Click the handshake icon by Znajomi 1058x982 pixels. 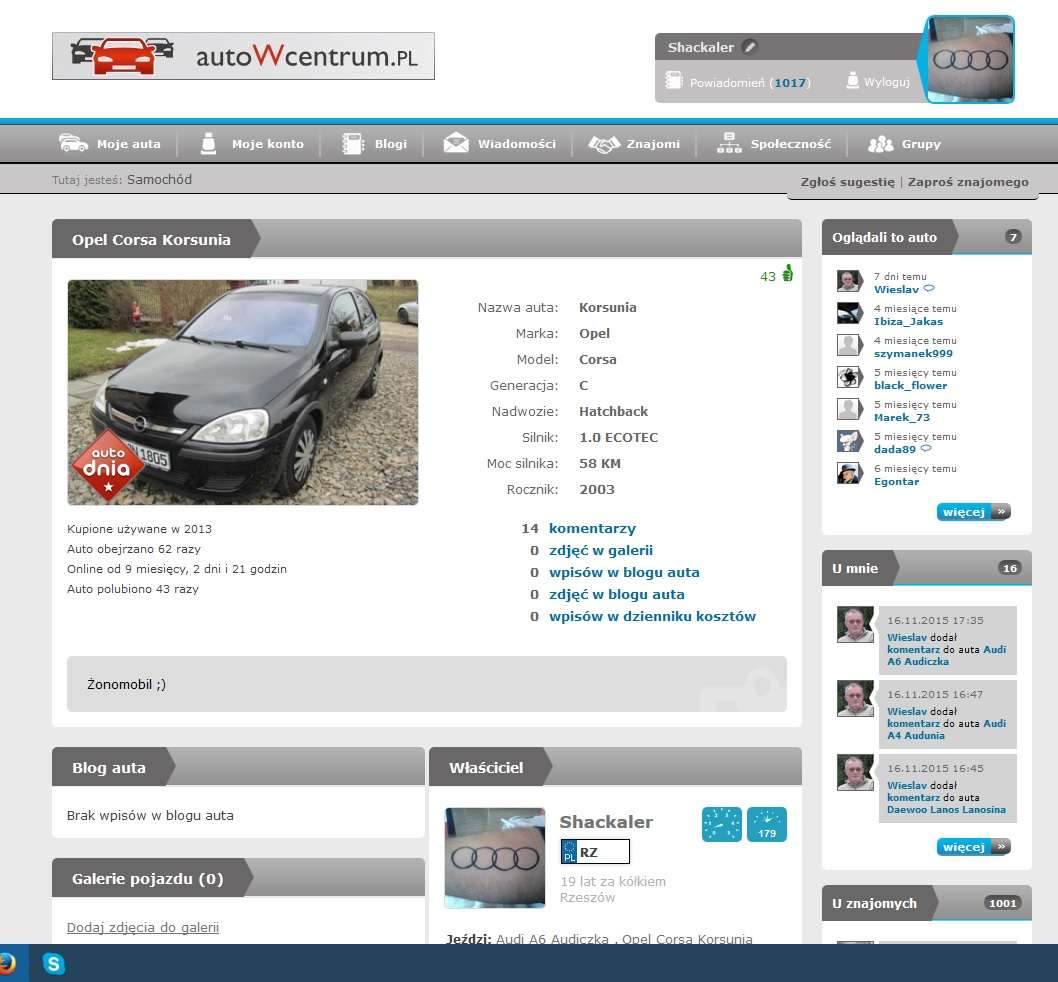pyautogui.click(x=604, y=144)
